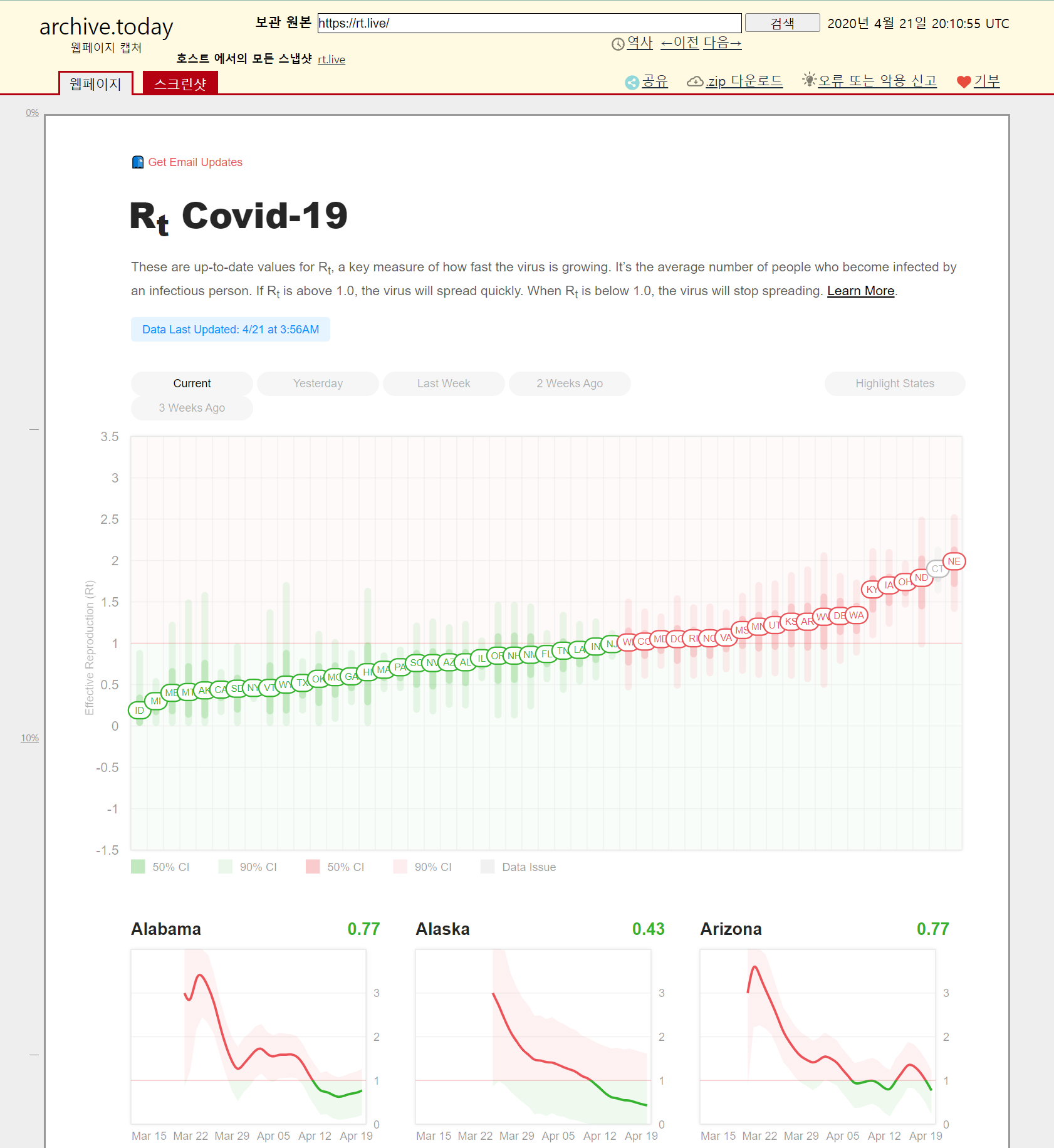Click the clock history icon

click(618, 44)
